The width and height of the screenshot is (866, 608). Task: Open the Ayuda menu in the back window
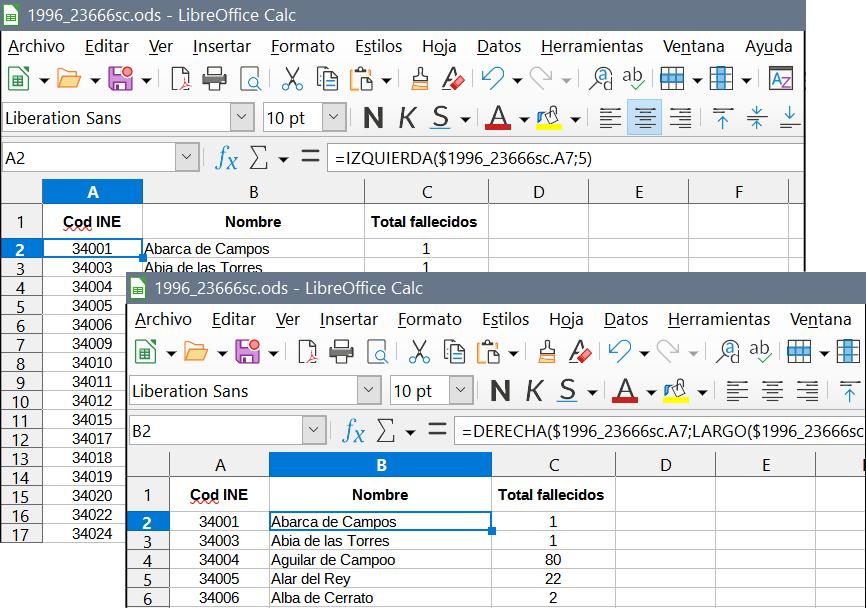(x=768, y=46)
